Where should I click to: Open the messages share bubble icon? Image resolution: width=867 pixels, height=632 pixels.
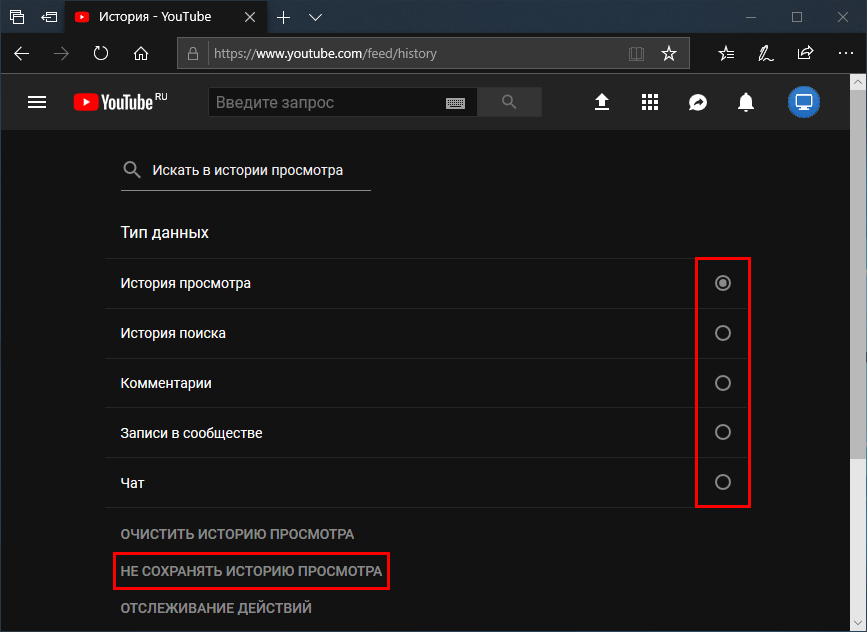tap(698, 102)
